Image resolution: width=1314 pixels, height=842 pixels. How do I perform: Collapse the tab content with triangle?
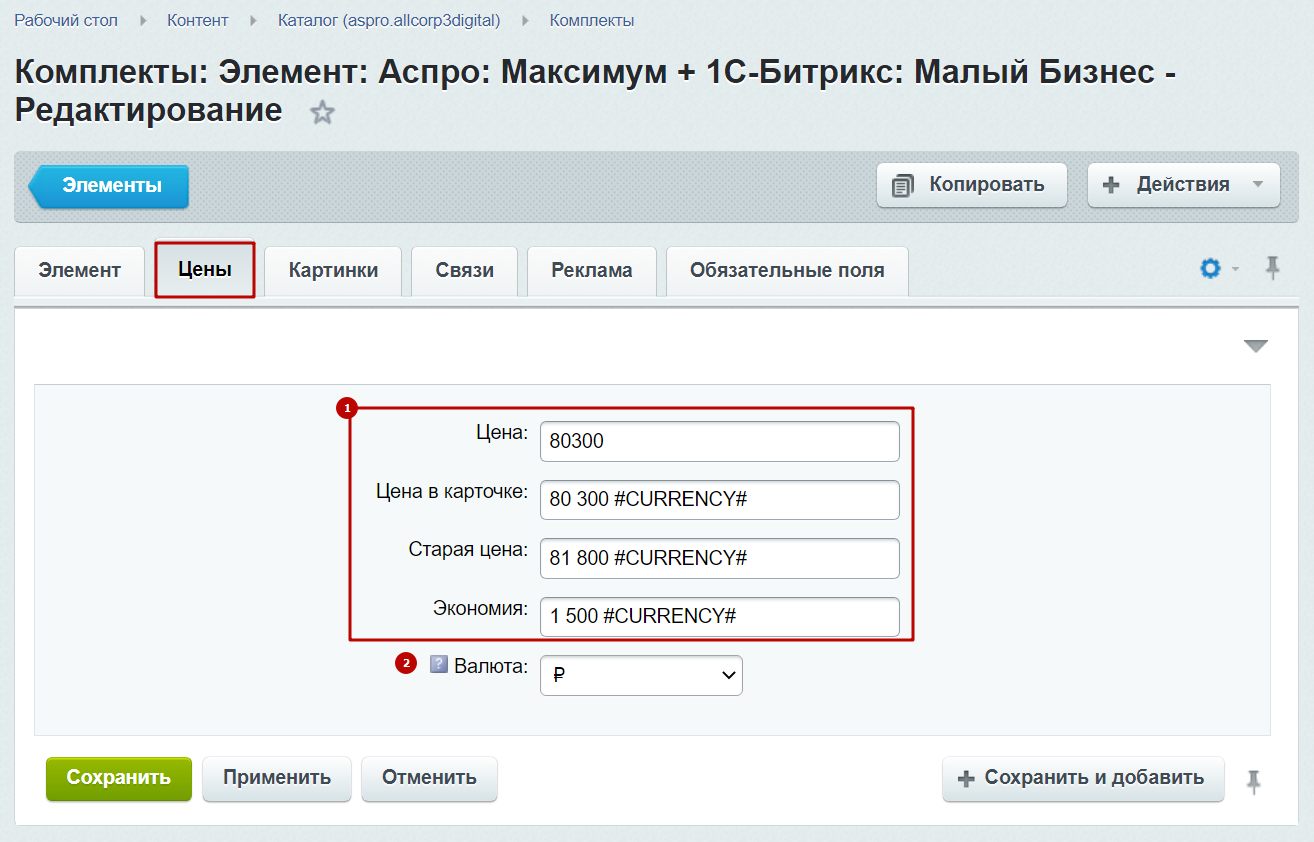tap(1256, 346)
